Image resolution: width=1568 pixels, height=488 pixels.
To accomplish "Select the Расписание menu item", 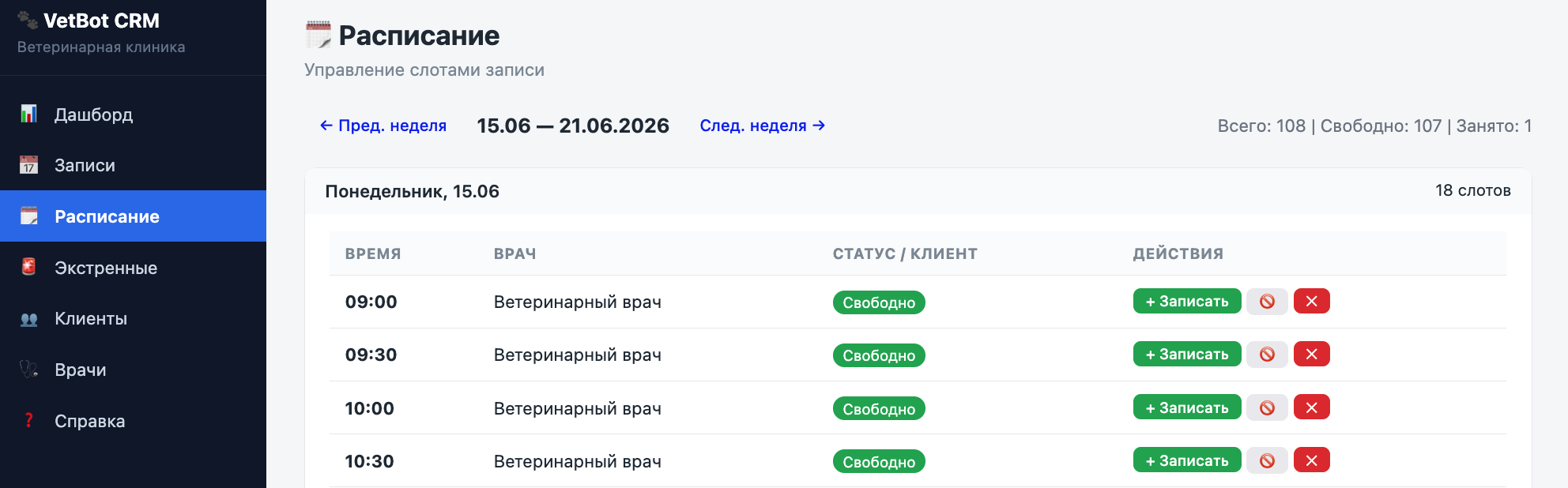I will pos(133,216).
